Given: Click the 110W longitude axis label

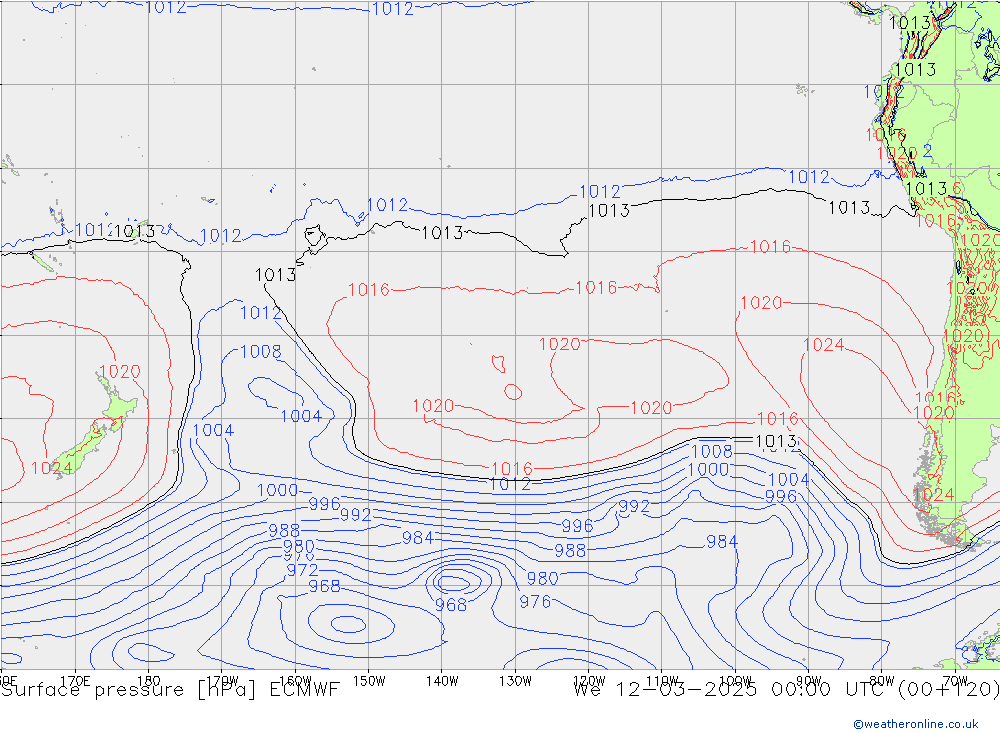Looking at the screenshot, I should (662, 681).
